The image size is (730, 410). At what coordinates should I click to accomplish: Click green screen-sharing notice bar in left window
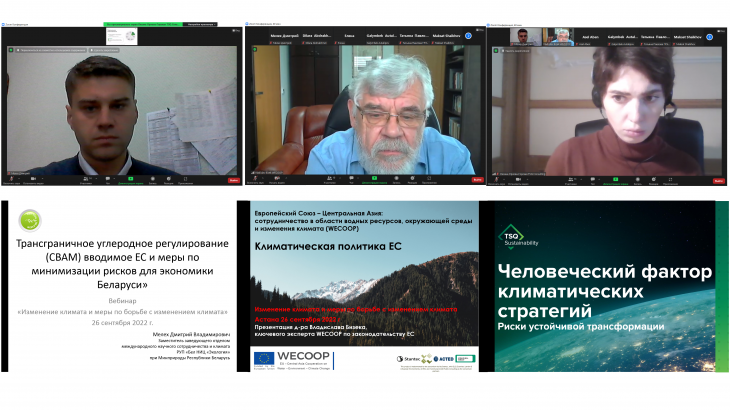(143, 24)
